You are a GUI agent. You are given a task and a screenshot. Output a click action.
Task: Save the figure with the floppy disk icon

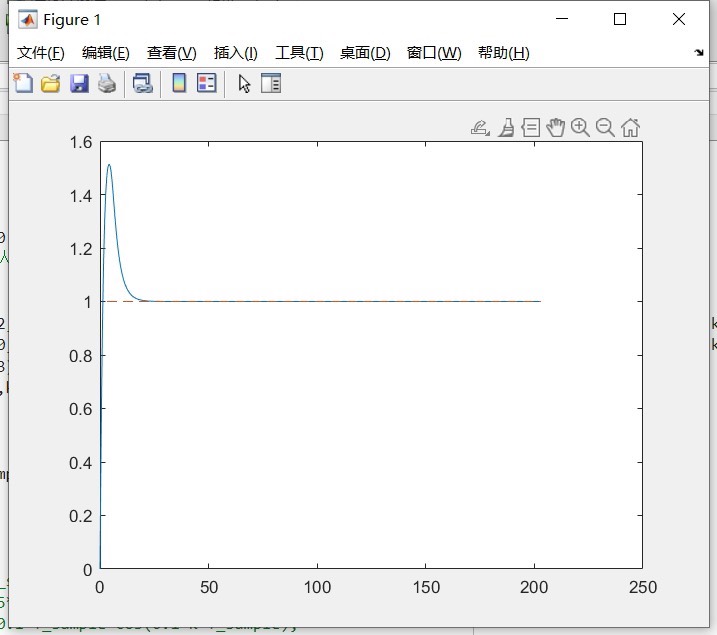coord(79,84)
